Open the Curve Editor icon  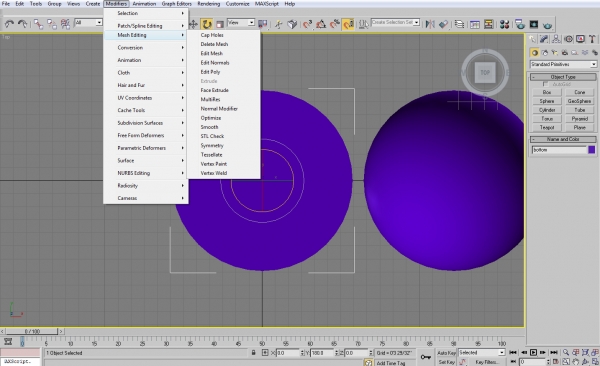475,24
